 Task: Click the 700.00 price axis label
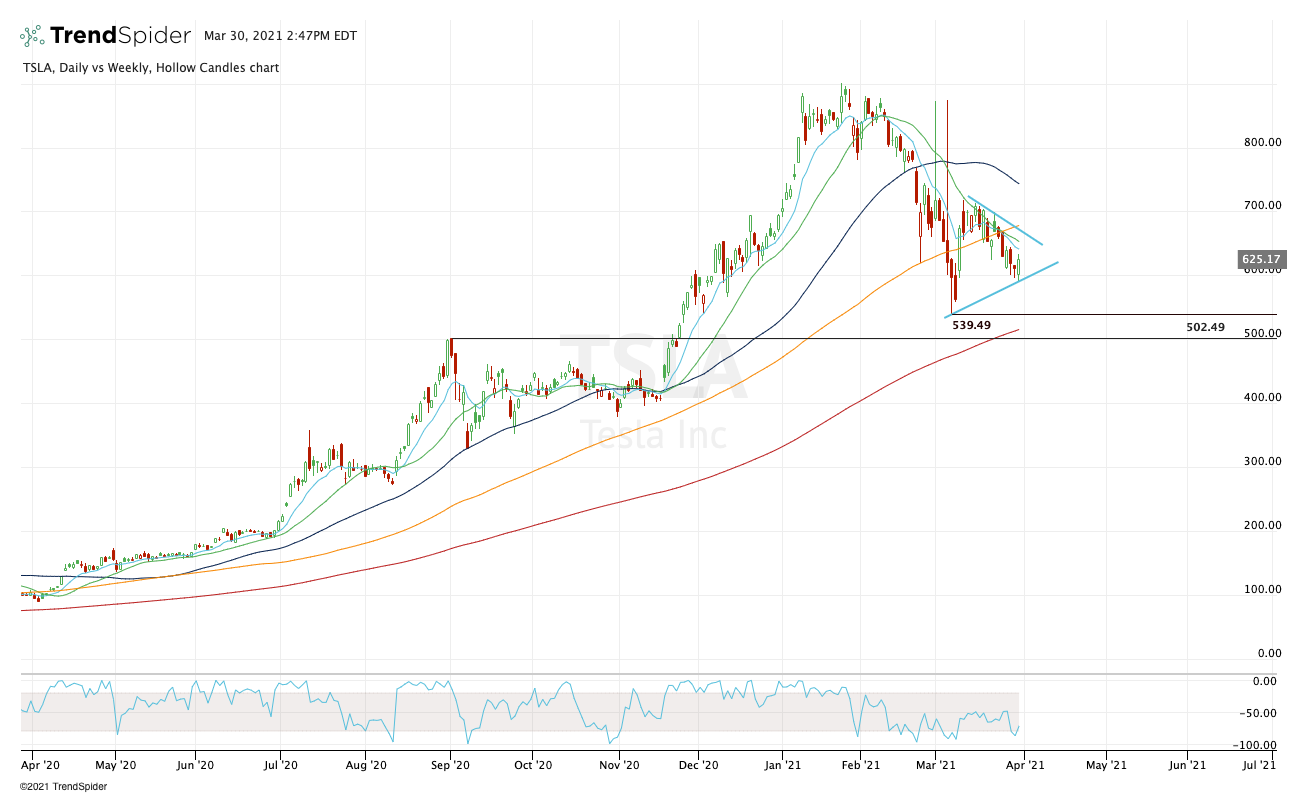1263,206
